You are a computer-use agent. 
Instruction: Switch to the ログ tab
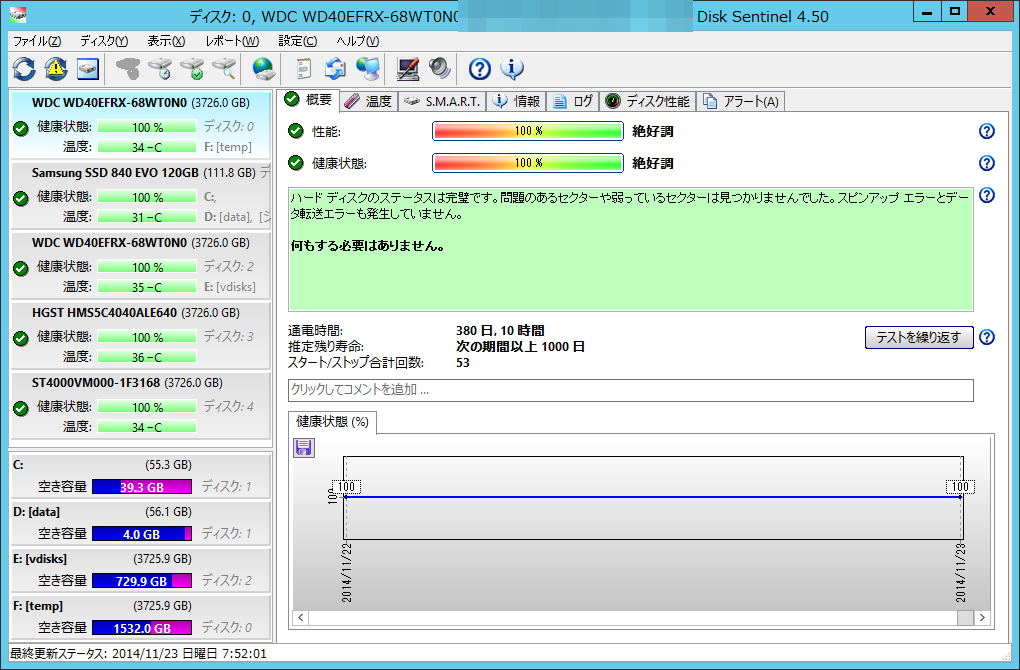573,101
